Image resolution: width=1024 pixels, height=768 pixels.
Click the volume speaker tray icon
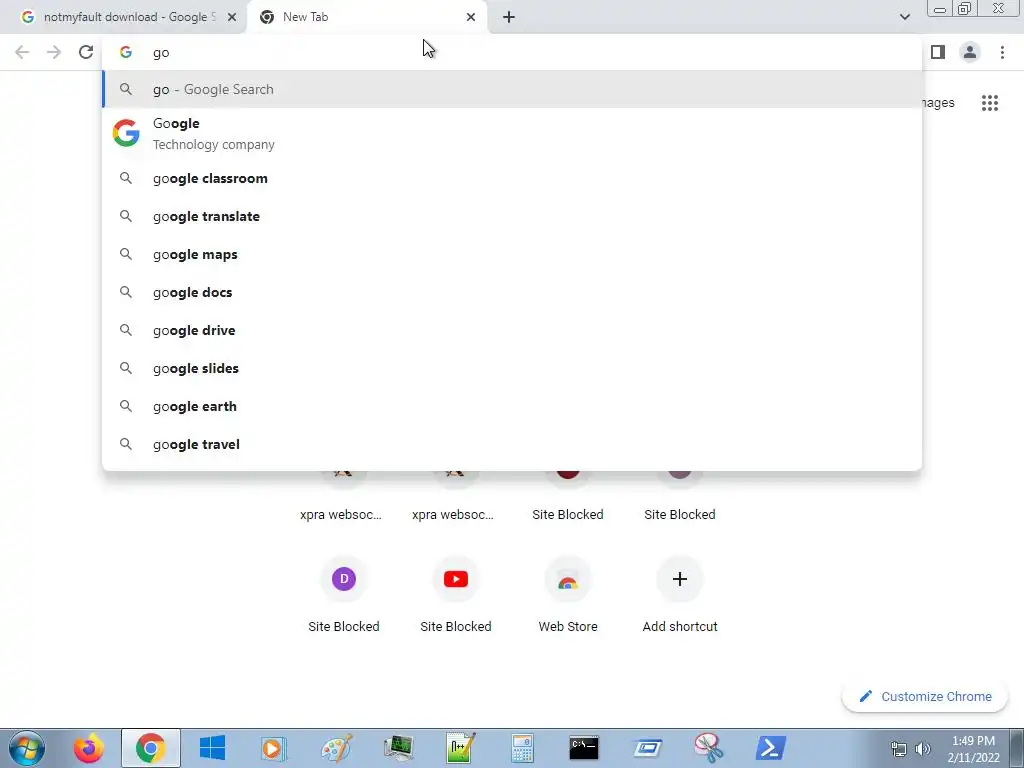tap(923, 749)
